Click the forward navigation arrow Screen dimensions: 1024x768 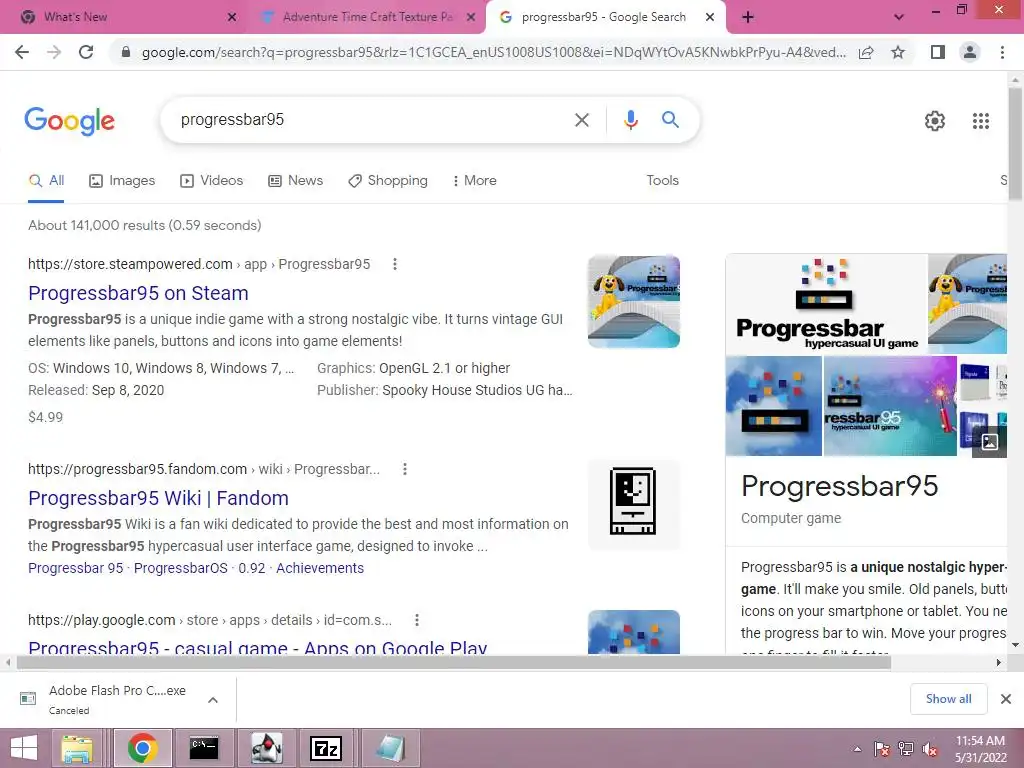click(x=54, y=52)
